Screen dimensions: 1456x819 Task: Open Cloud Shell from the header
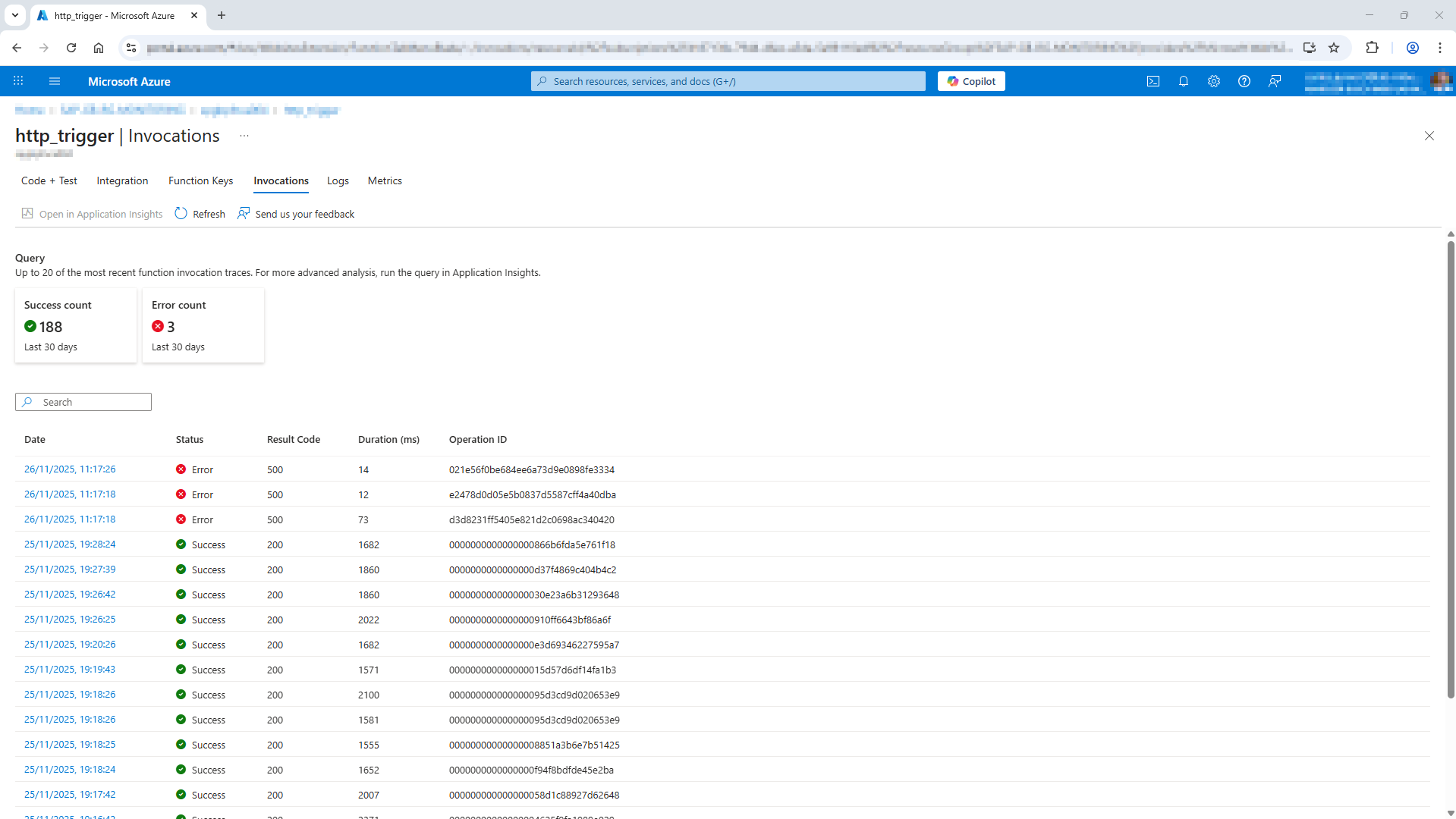tap(1153, 81)
